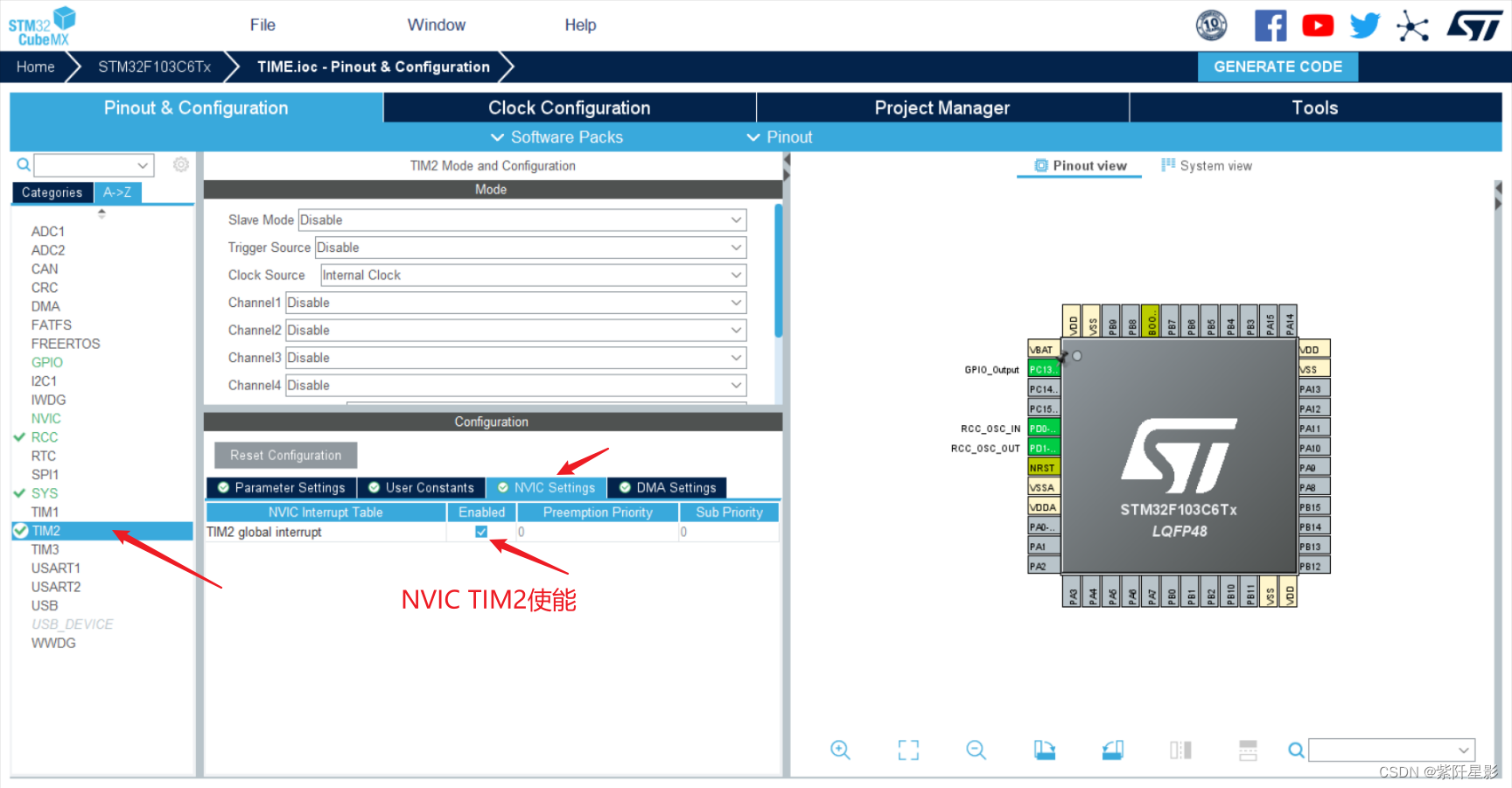This screenshot has height=788, width=1512.
Task: Open the User Constants tab
Action: (x=422, y=488)
